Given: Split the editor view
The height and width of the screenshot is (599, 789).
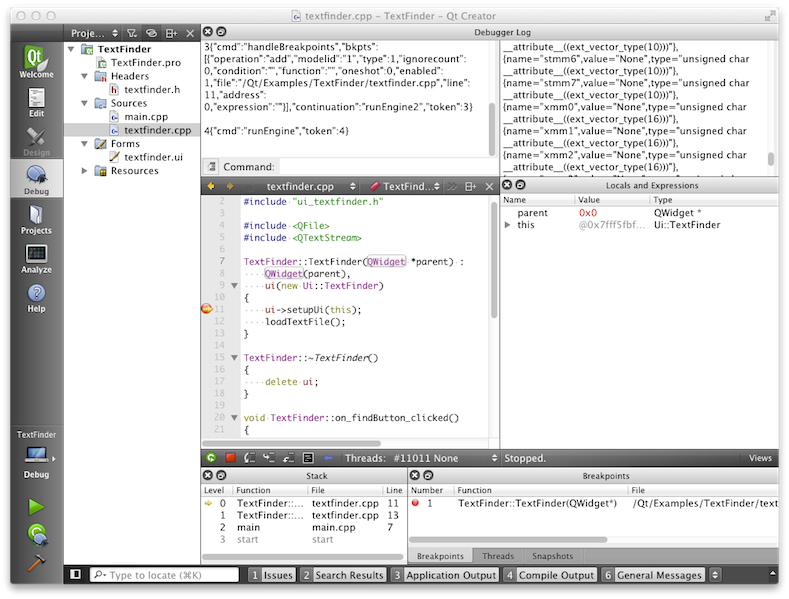Looking at the screenshot, I should pyautogui.click(x=470, y=186).
